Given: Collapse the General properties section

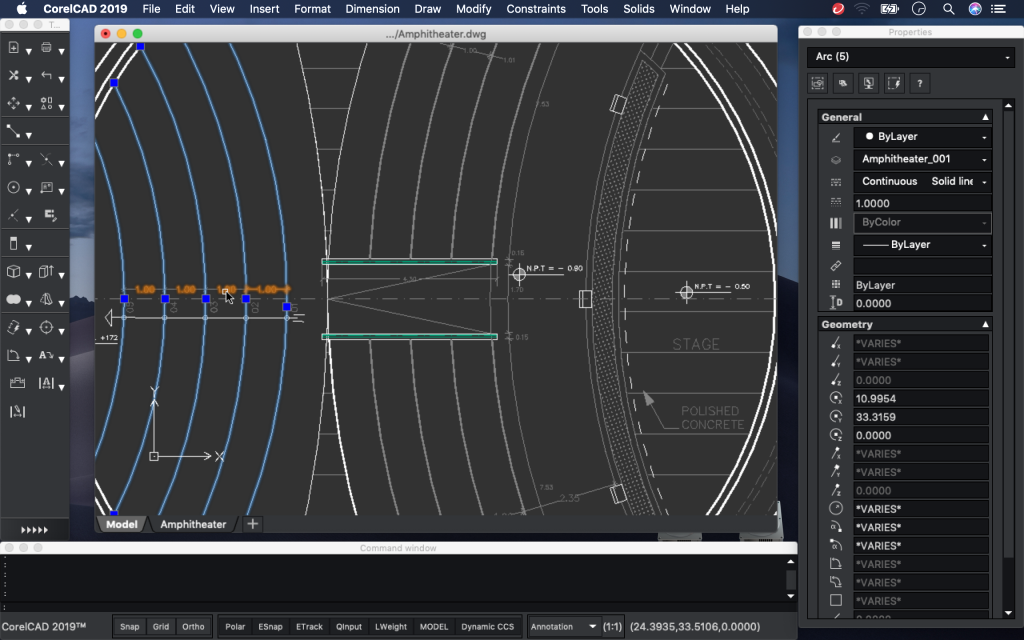Looking at the screenshot, I should [985, 117].
